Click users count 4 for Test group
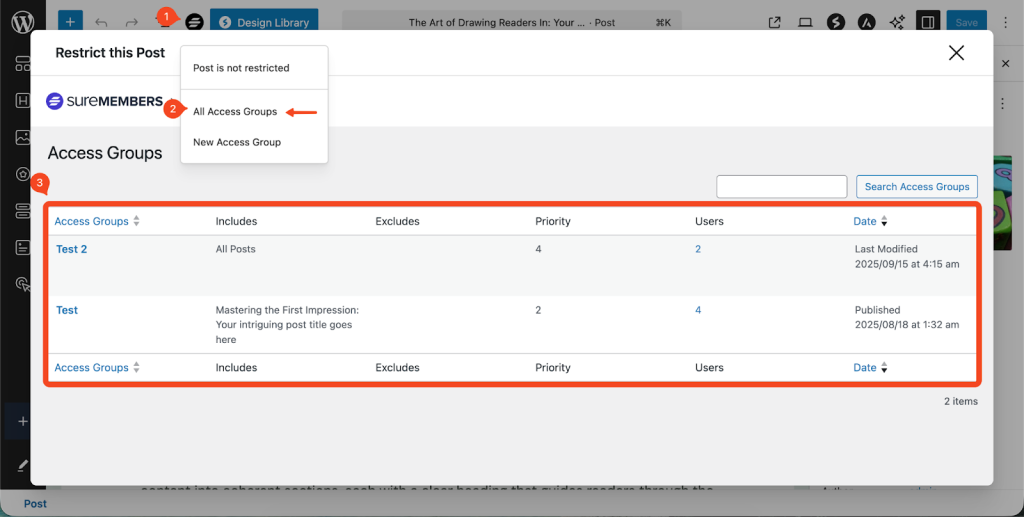 (x=698, y=310)
